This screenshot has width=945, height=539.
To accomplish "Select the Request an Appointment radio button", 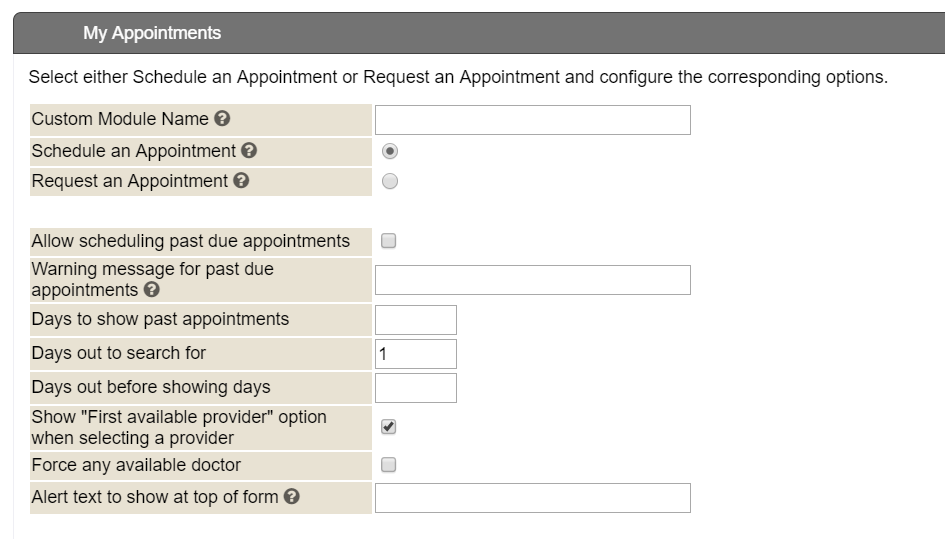I will (390, 182).
